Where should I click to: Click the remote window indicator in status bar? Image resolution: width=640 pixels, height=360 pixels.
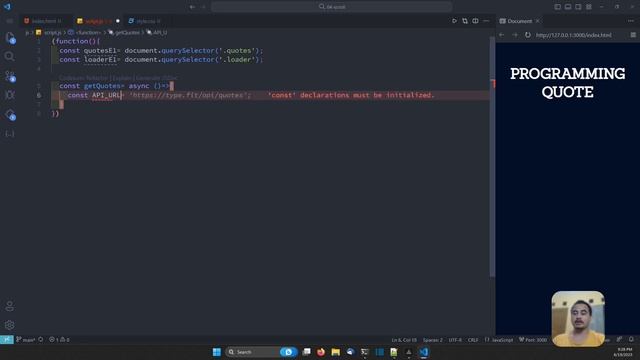(7, 340)
